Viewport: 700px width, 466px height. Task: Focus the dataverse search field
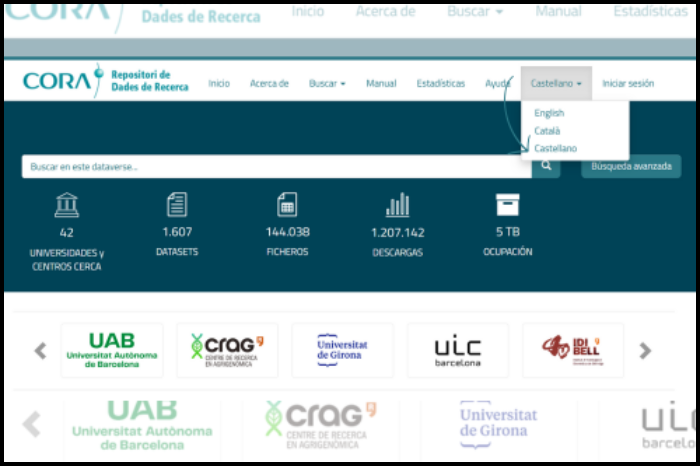point(276,166)
